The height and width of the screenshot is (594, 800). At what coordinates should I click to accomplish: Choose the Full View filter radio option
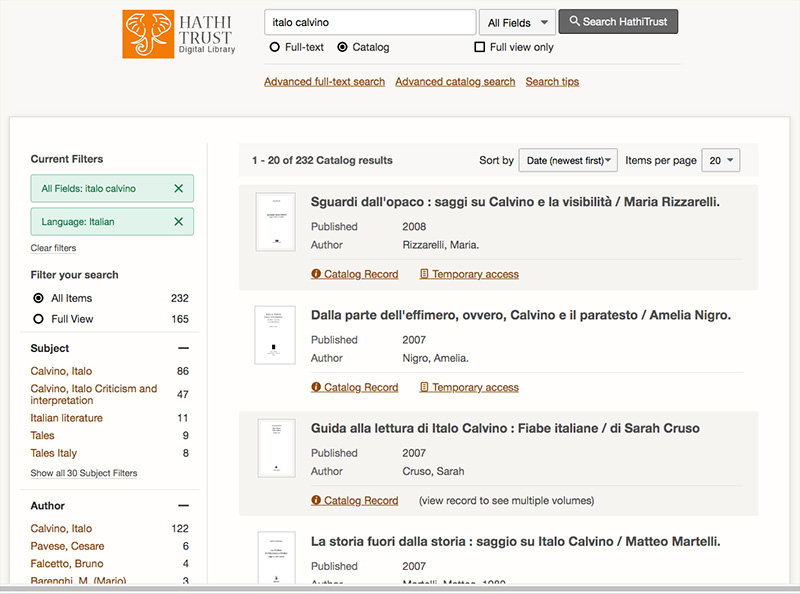pos(39,319)
